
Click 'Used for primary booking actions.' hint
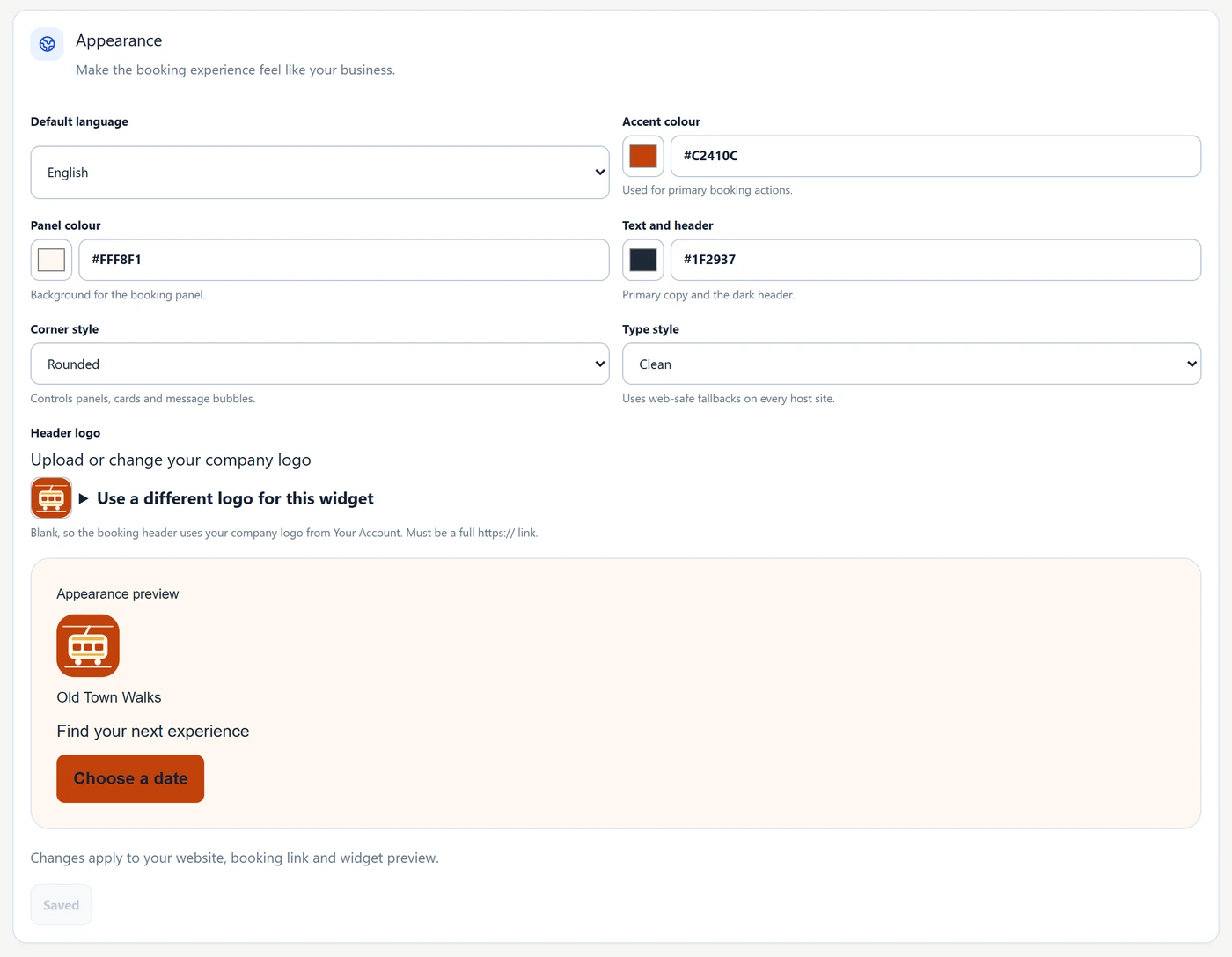pos(708,190)
